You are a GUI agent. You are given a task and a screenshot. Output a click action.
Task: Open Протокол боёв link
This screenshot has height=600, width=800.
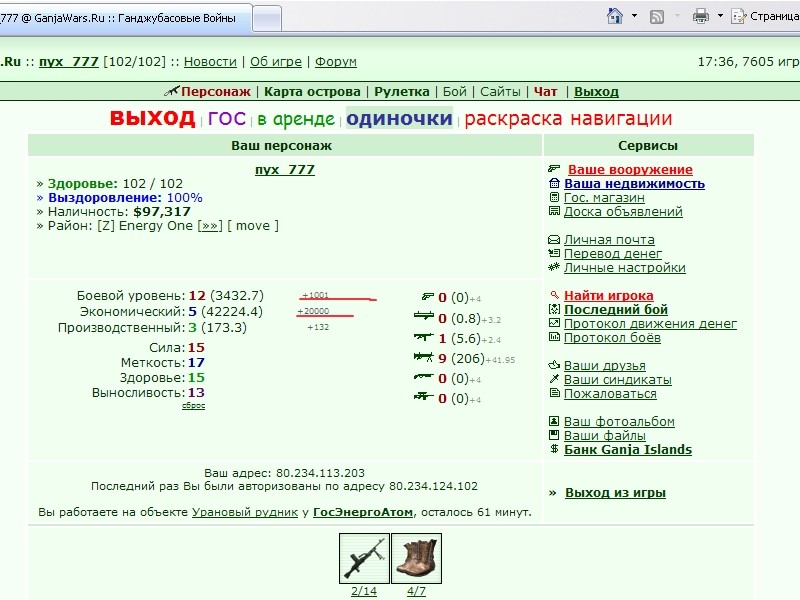(612, 338)
